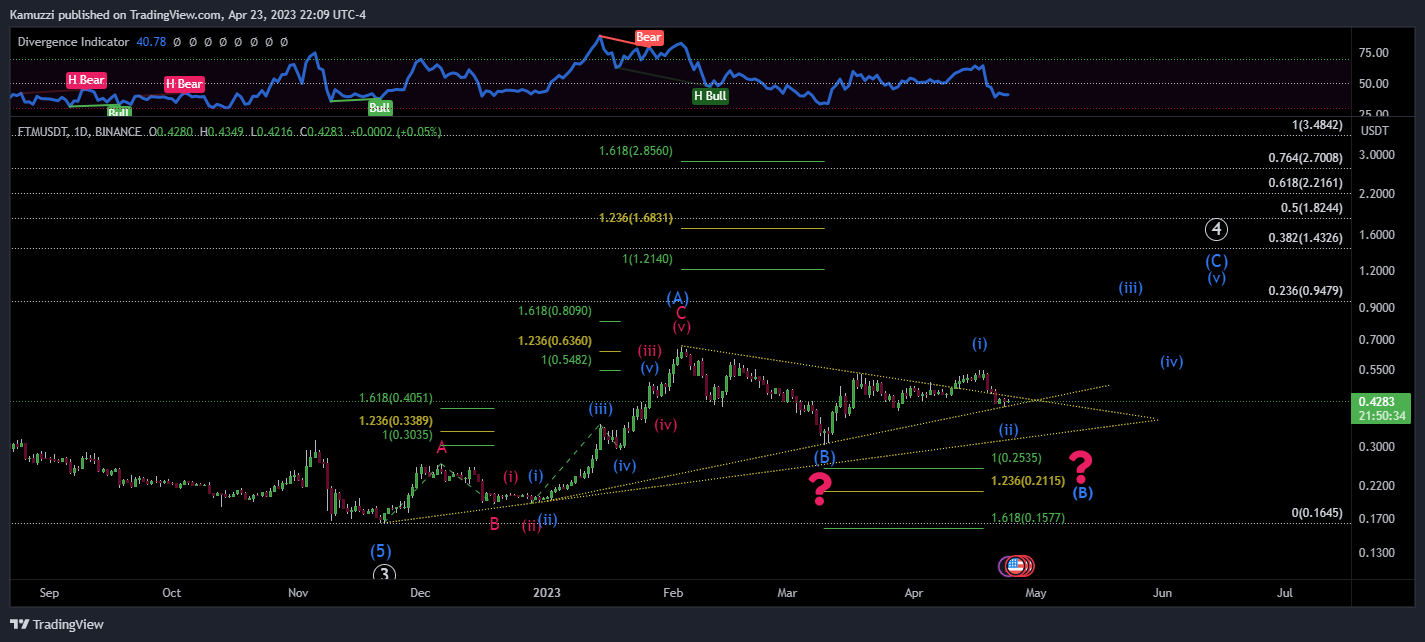Select the Fib label 1.236(0.6360)
The width and height of the screenshot is (1425, 642).
[555, 341]
